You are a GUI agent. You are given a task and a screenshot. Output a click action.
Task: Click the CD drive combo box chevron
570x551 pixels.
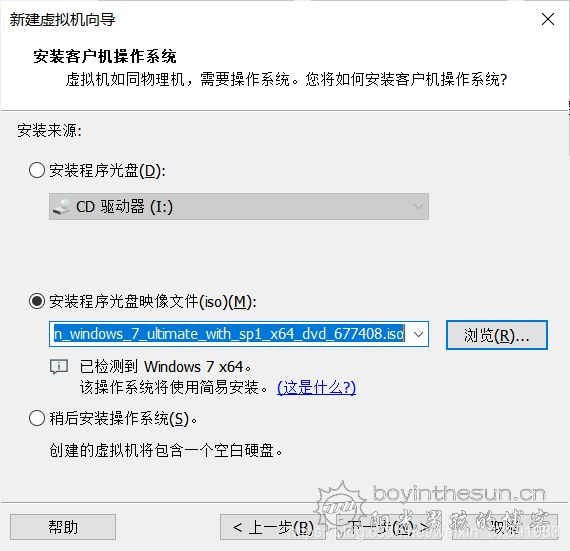coord(418,206)
